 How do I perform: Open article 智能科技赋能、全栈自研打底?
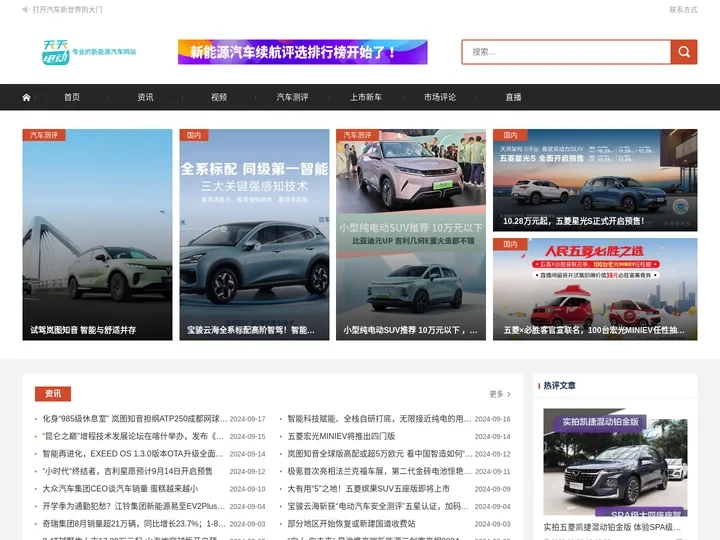coord(379,419)
